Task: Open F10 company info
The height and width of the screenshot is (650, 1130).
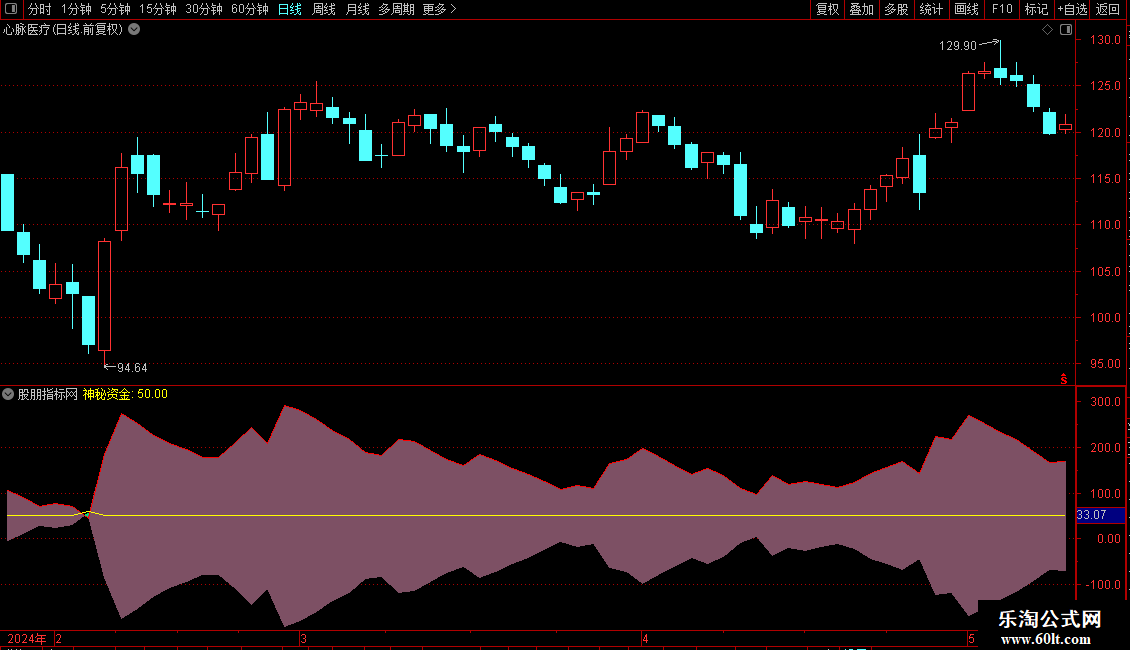Action: [1002, 9]
